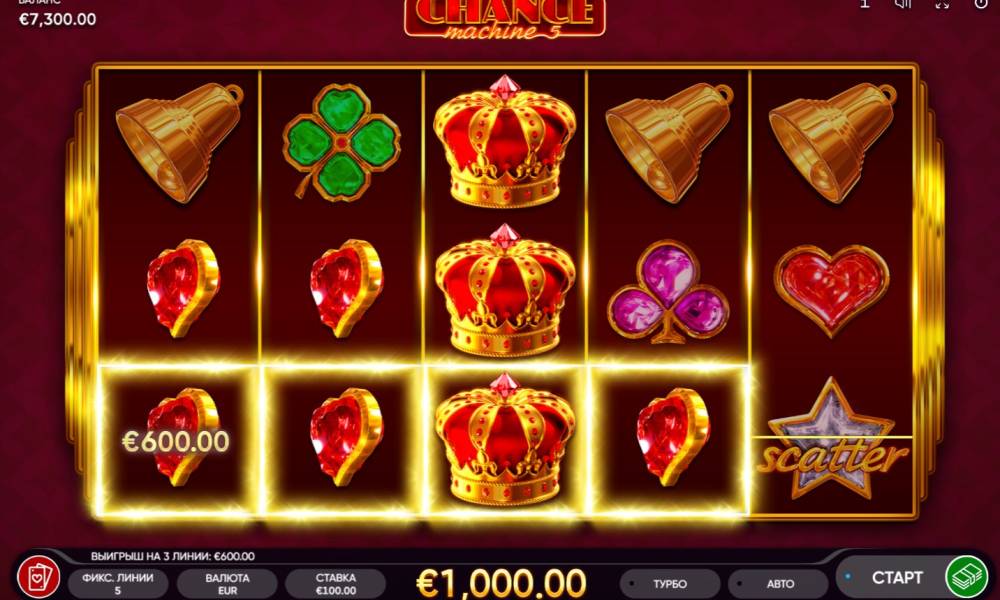
Task: Click the green clover symbol
Action: pos(341,142)
